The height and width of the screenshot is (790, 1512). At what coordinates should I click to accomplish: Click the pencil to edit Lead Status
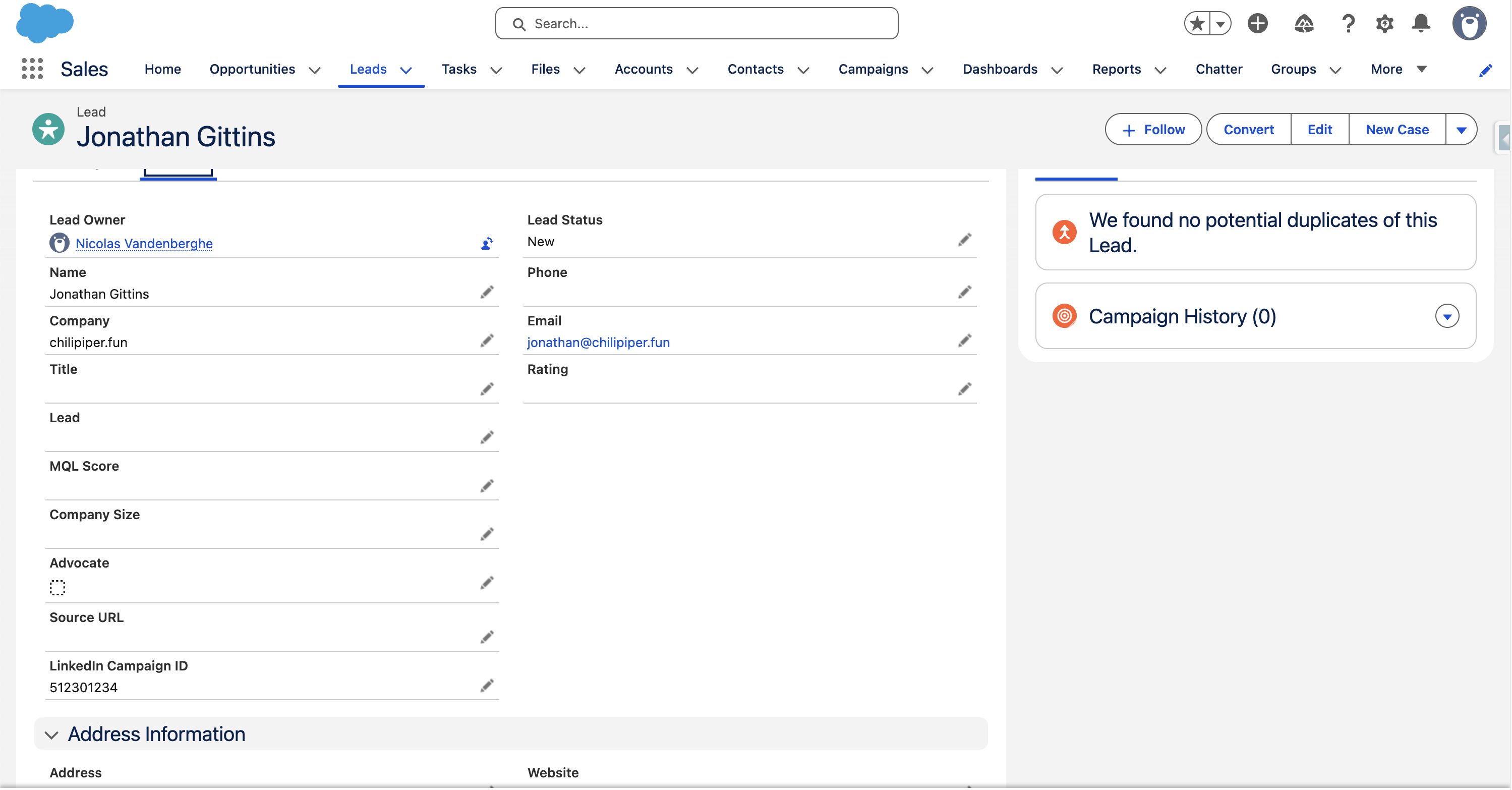(x=964, y=240)
